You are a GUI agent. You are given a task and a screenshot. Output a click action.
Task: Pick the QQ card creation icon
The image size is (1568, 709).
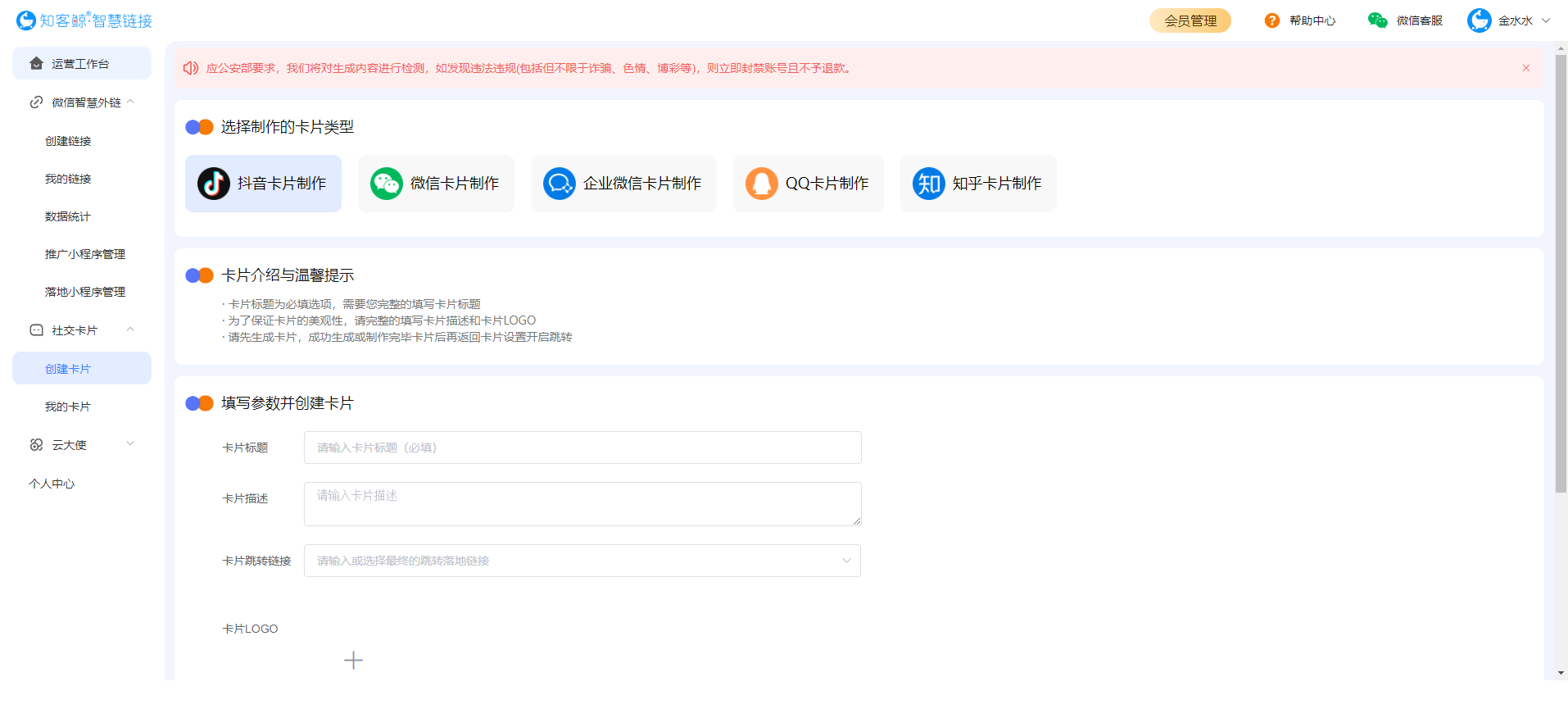point(761,184)
